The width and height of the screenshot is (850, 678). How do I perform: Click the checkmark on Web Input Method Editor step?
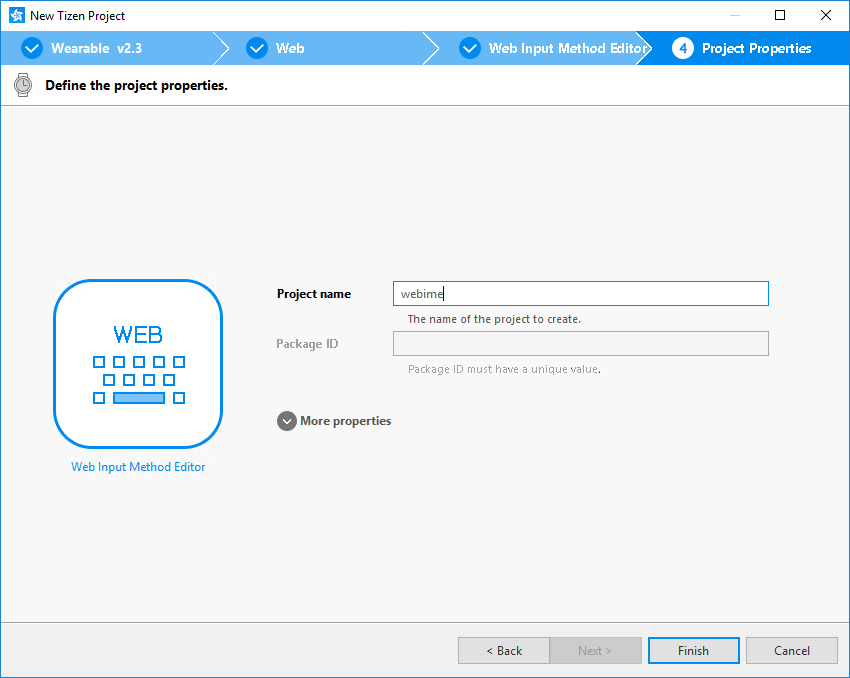(469, 48)
